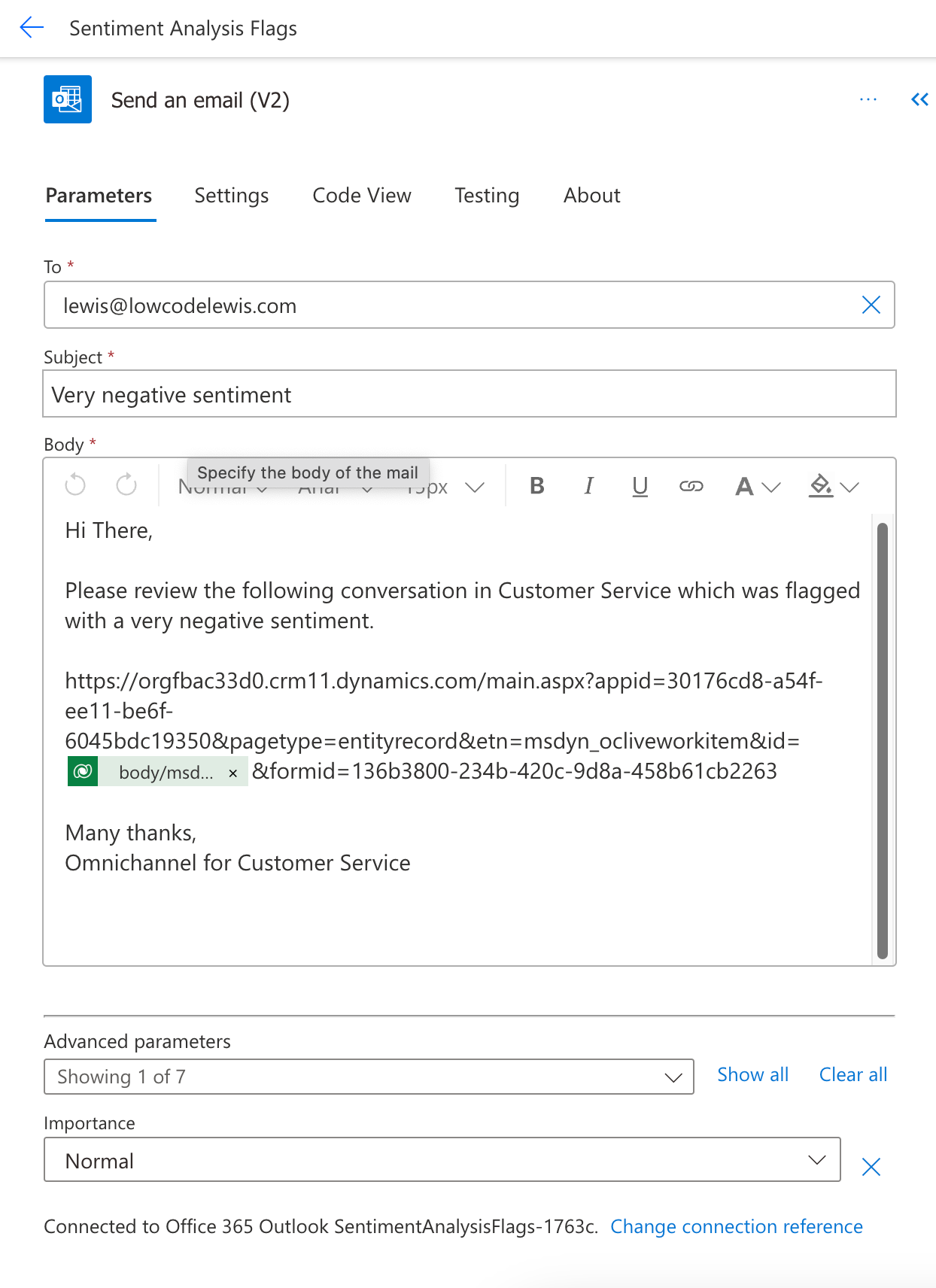The width and height of the screenshot is (936, 1288).
Task: Insert a hyperlink in body
Action: (691, 487)
